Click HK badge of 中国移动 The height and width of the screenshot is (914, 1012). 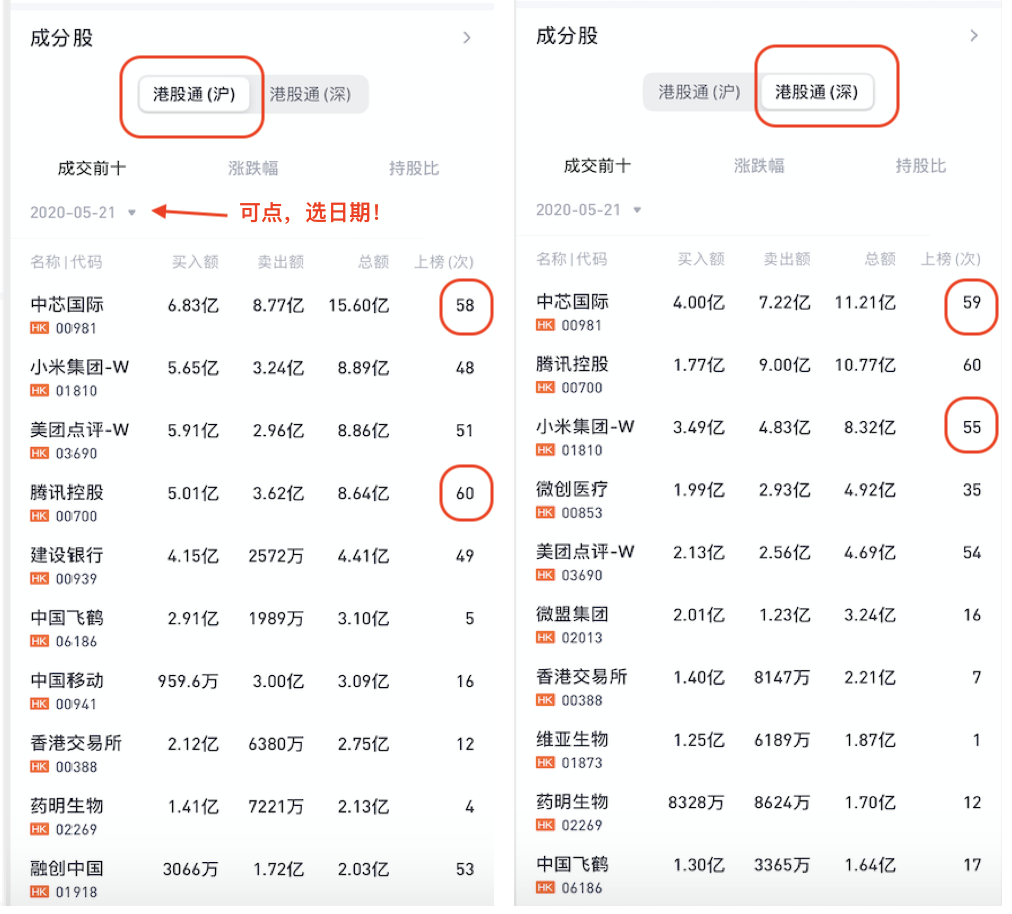click(x=39, y=704)
